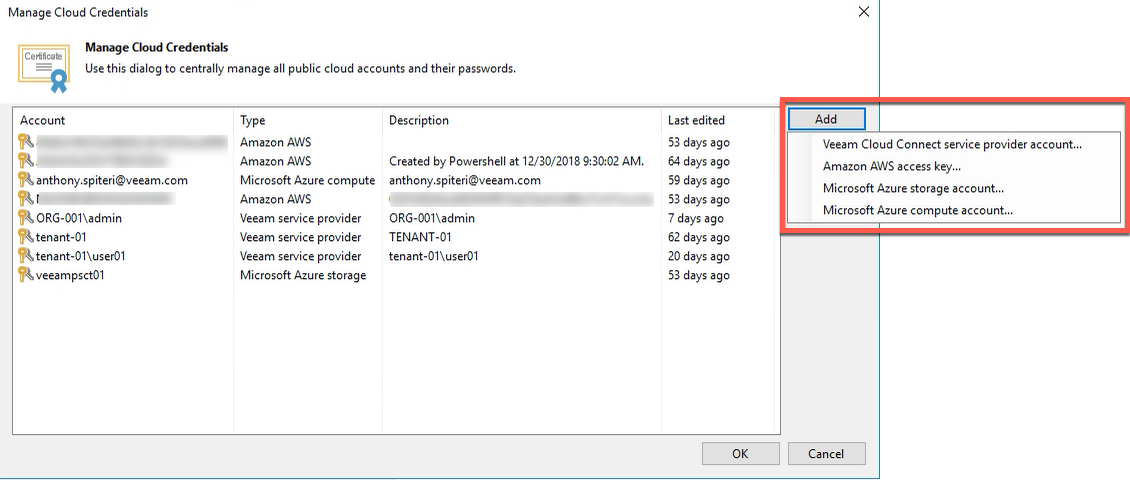
Task: Confirm the dialog with OK
Action: point(740,453)
